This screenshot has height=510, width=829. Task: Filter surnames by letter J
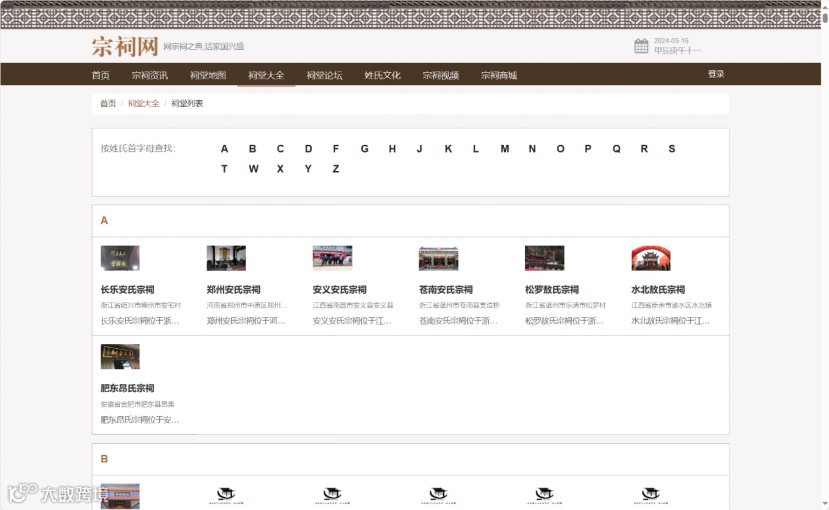click(x=419, y=149)
